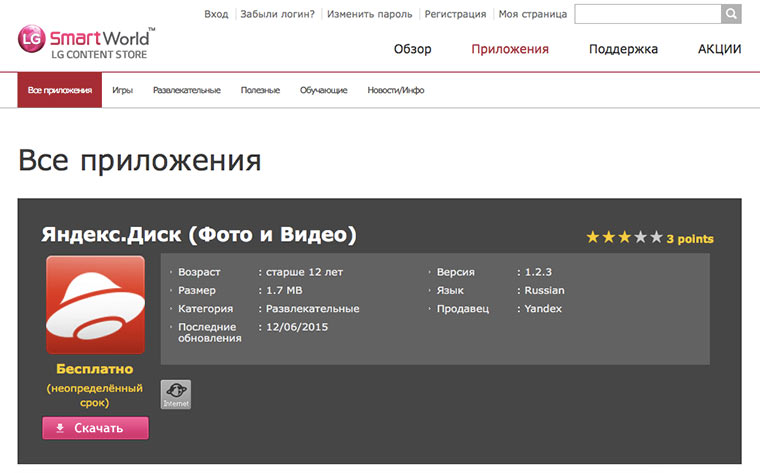
Task: Open the Забыли логин? link
Action: click(277, 14)
